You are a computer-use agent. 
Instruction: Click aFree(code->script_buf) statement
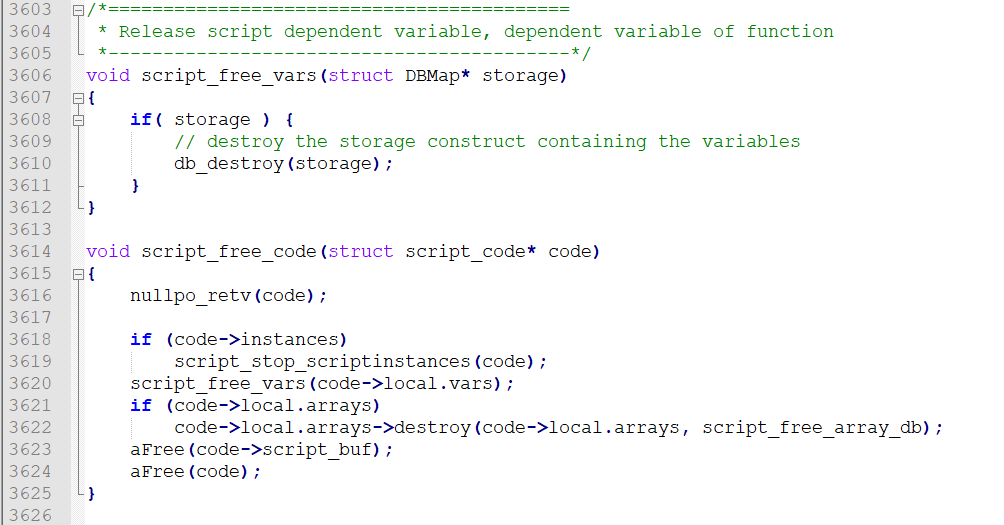262,449
